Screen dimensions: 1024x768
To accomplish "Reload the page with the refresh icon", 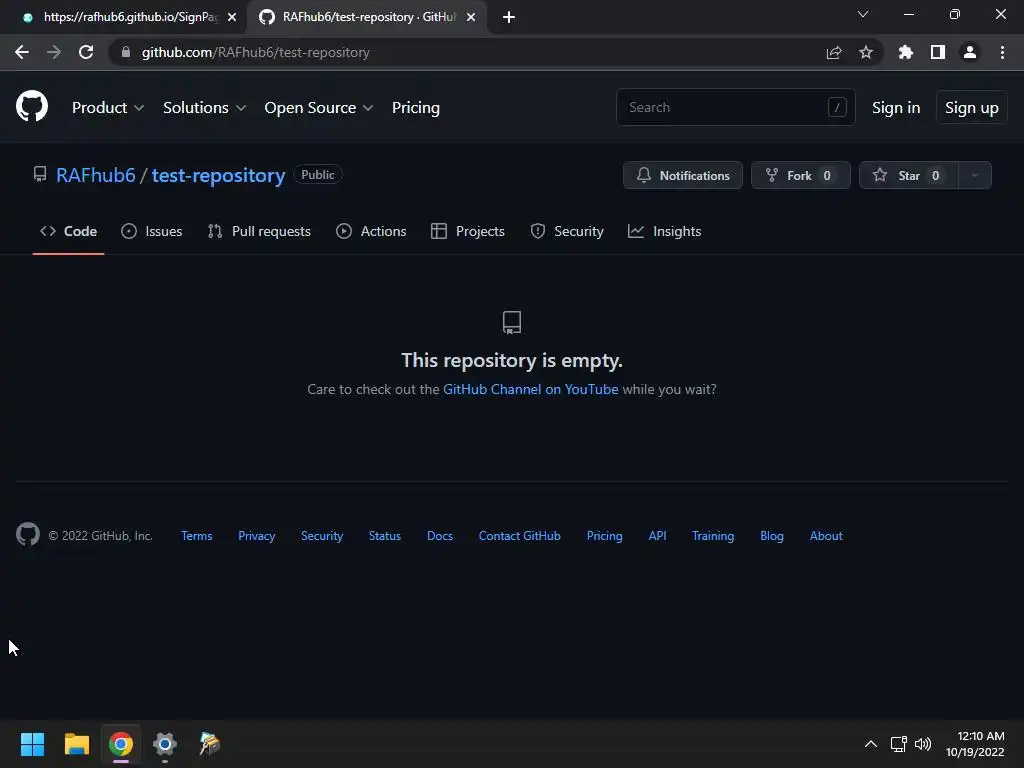I will [86, 52].
